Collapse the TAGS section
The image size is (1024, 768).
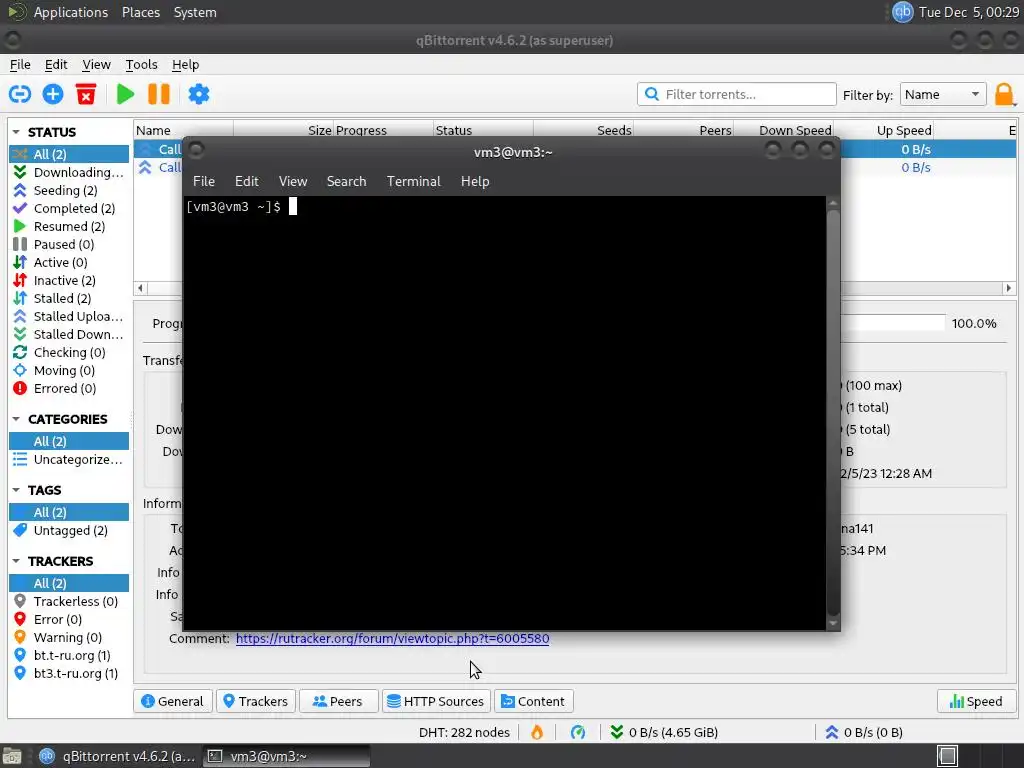coord(16,490)
